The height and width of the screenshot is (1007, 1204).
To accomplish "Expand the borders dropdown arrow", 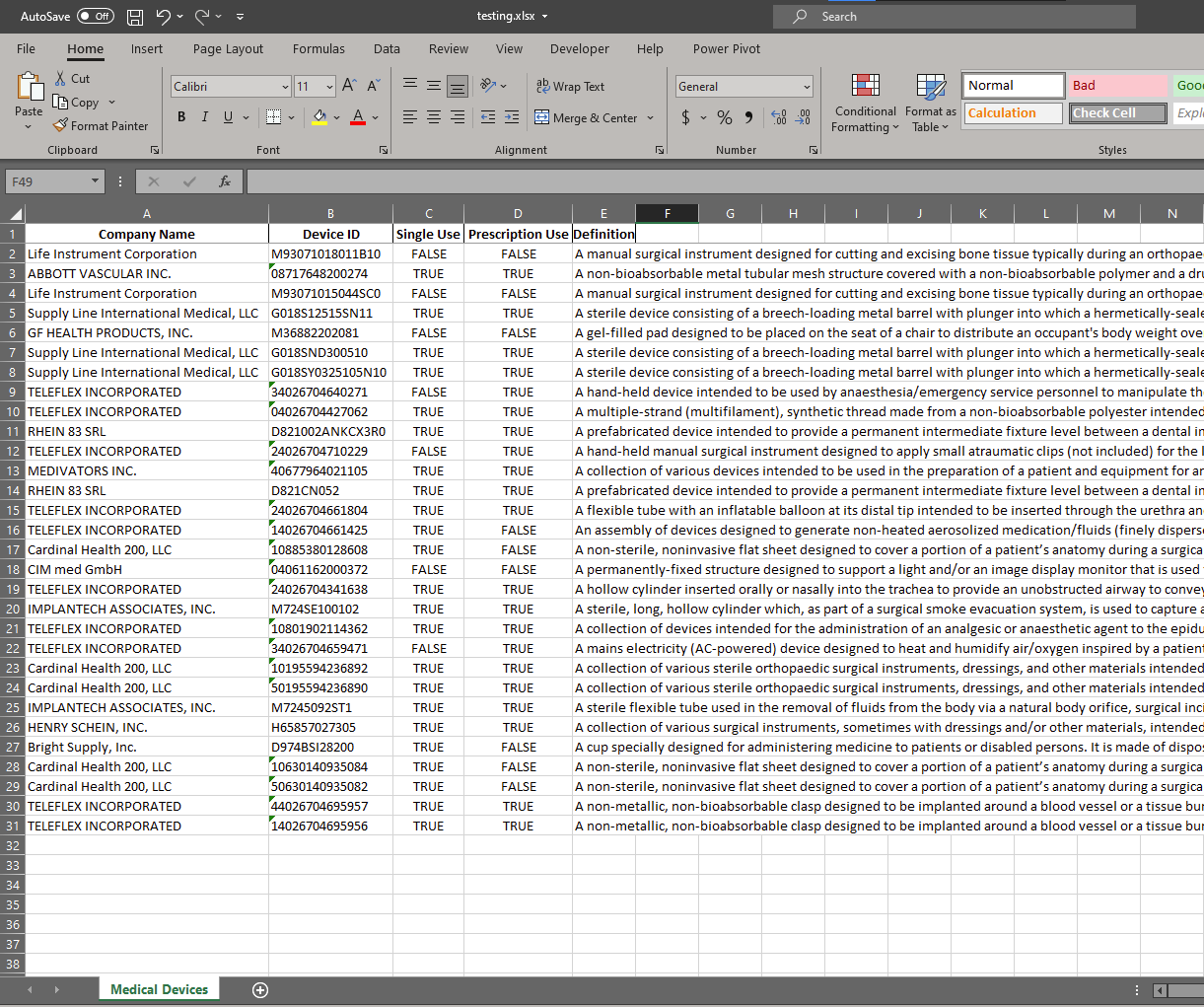I will pyautogui.click(x=292, y=117).
